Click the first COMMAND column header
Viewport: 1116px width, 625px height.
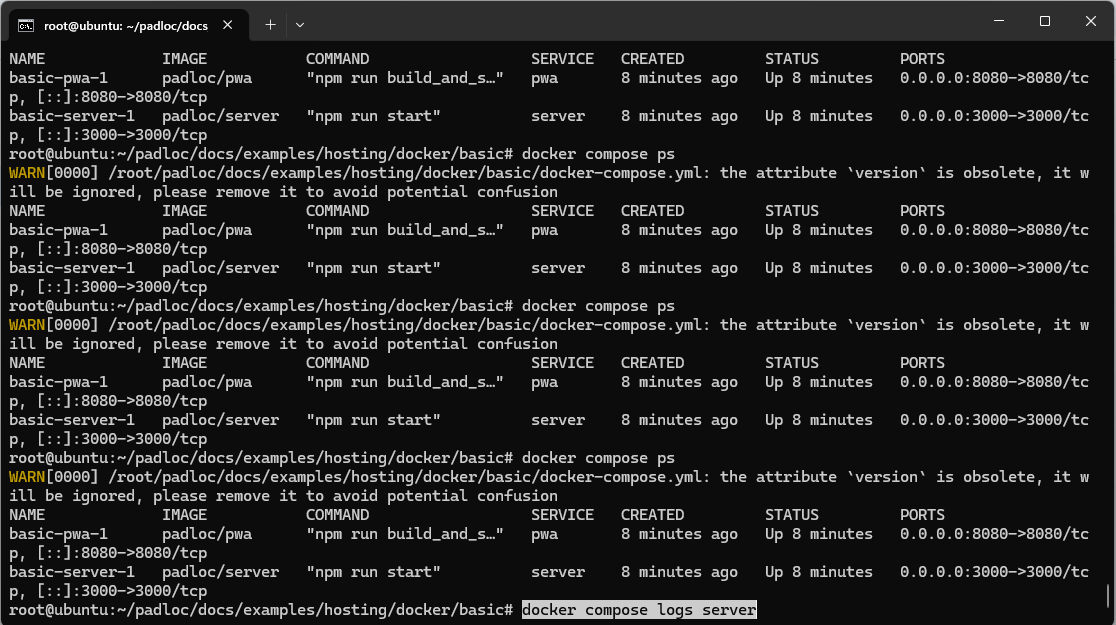[x=337, y=59]
